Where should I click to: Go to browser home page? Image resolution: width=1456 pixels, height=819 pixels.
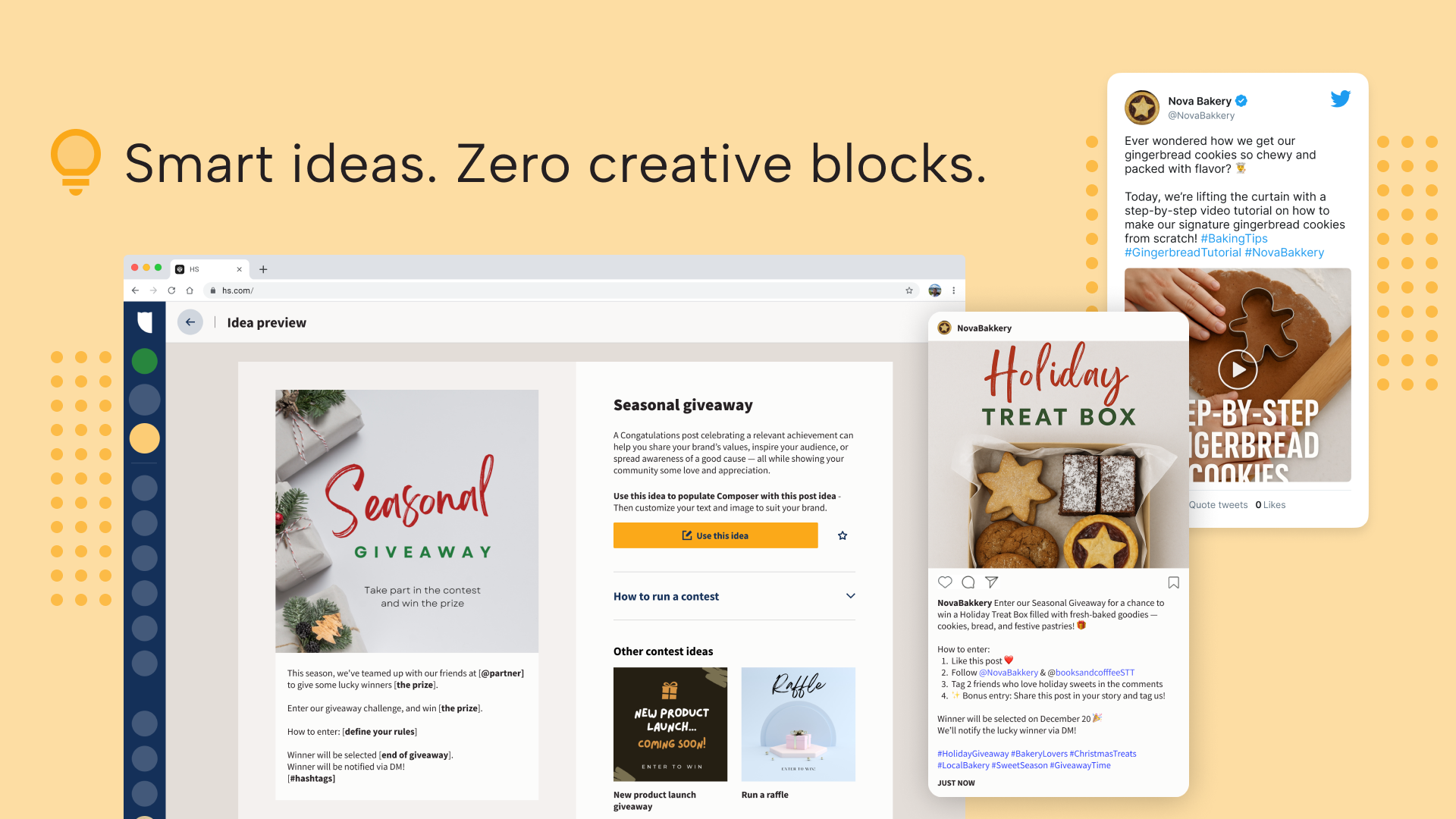point(190,290)
